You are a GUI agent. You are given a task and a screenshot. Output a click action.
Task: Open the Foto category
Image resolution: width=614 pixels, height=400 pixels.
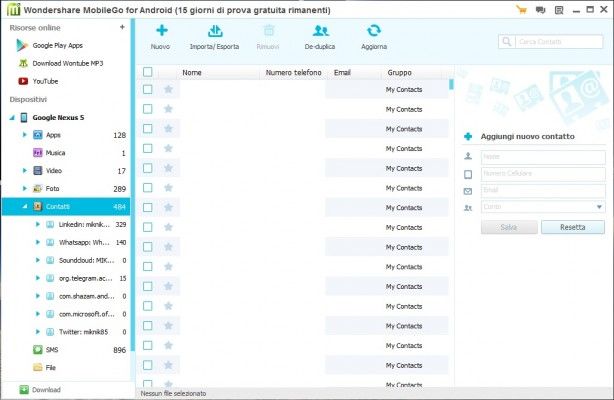52,188
